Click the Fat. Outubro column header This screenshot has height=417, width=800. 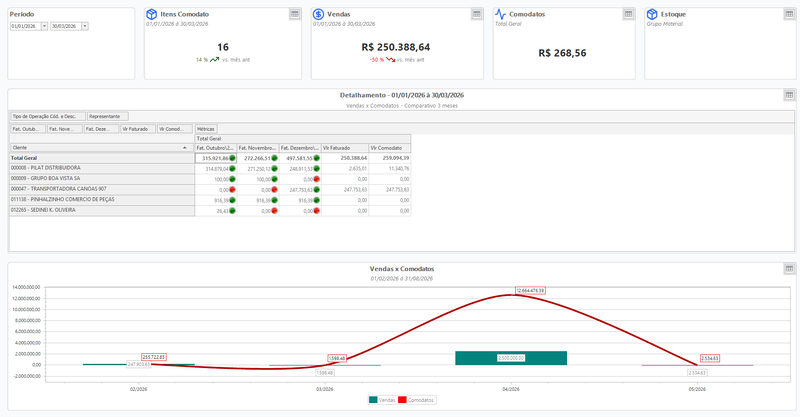[x=216, y=148]
